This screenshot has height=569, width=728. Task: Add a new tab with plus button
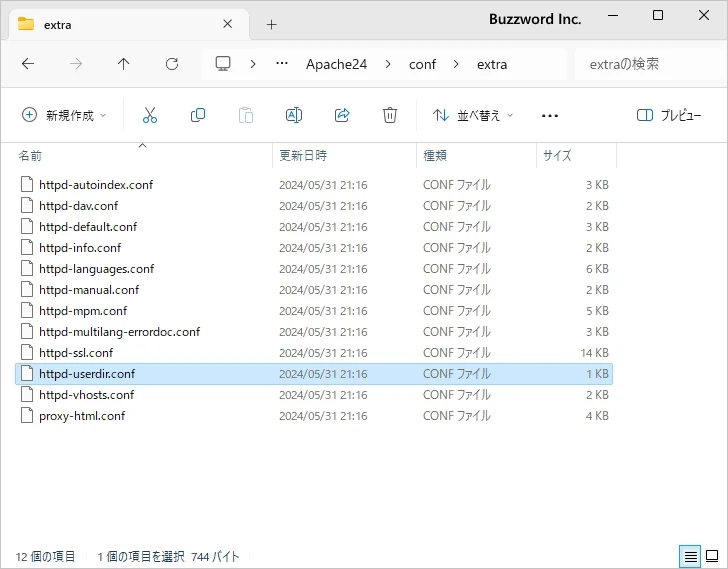271,24
